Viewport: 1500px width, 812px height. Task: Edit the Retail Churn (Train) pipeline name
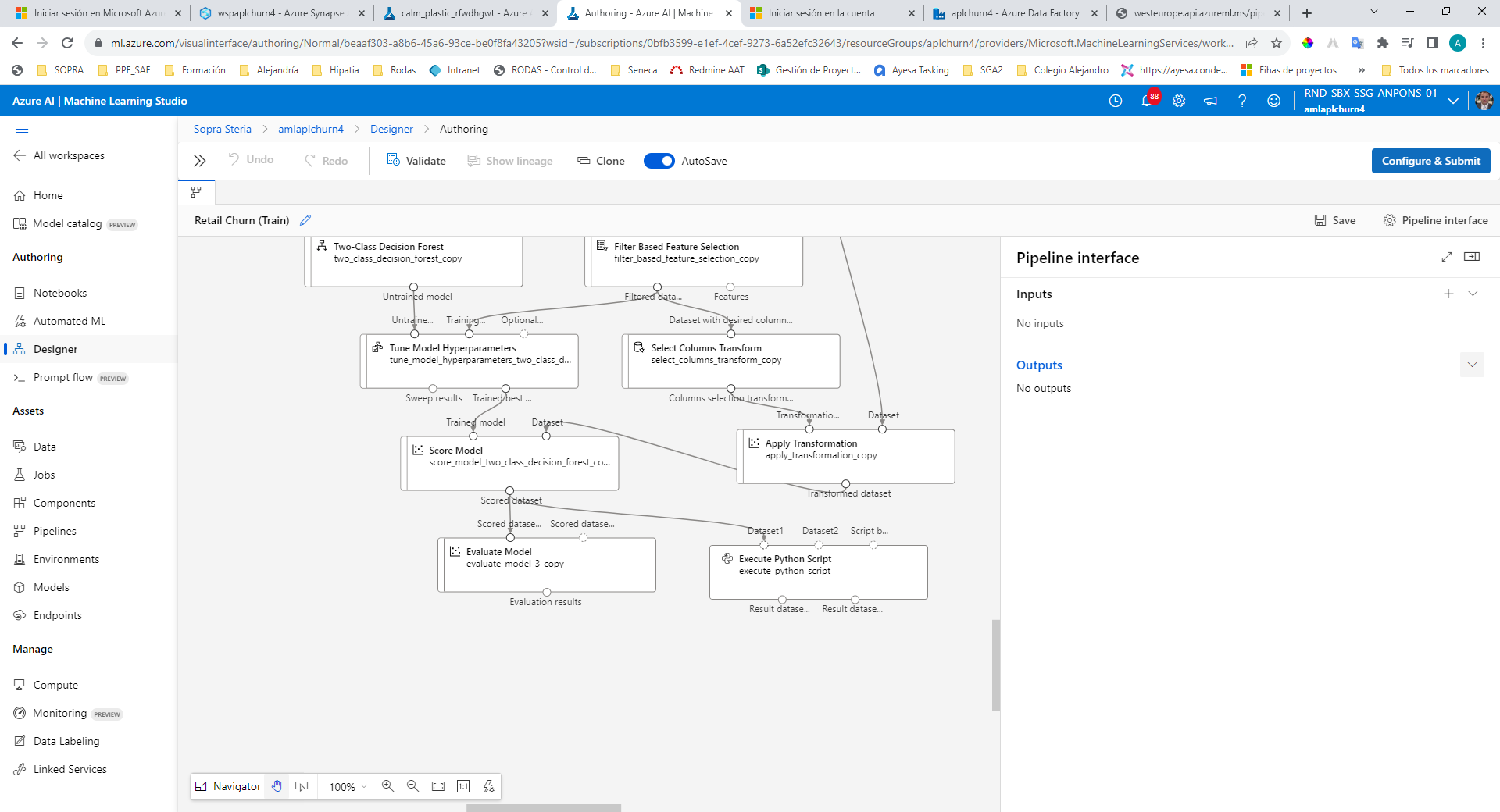click(305, 220)
